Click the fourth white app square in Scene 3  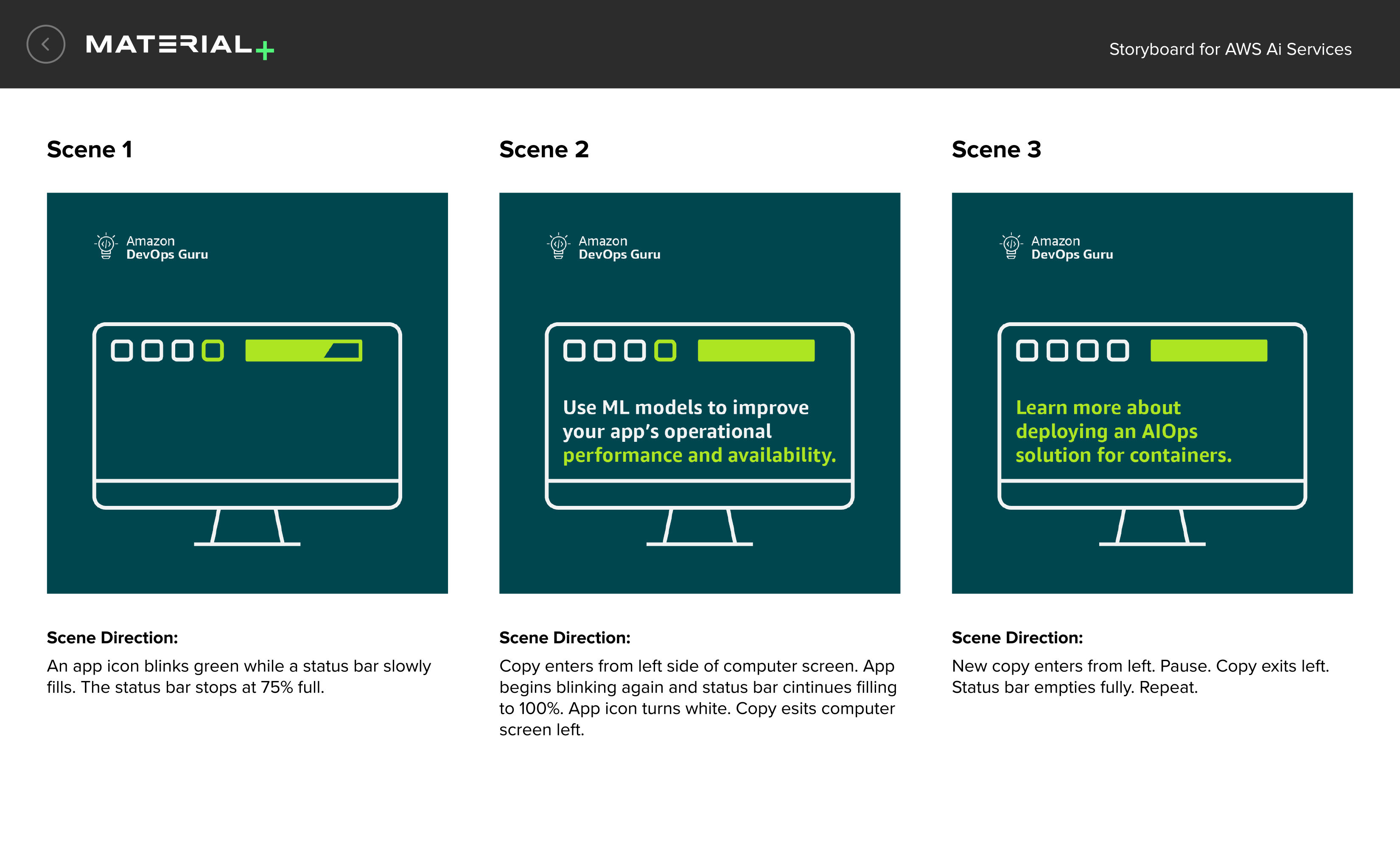(1117, 351)
